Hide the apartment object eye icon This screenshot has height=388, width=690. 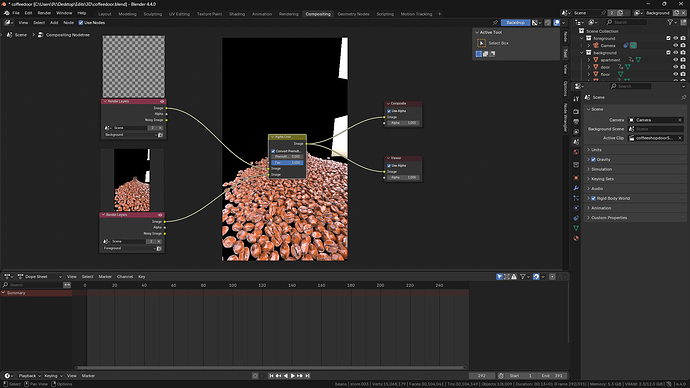coord(675,60)
